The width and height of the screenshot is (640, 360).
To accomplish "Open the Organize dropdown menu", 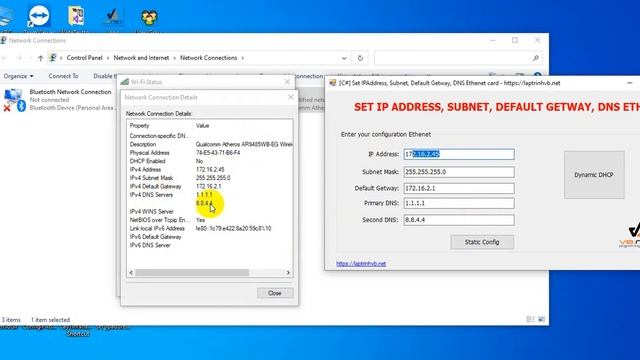I will click(x=18, y=76).
